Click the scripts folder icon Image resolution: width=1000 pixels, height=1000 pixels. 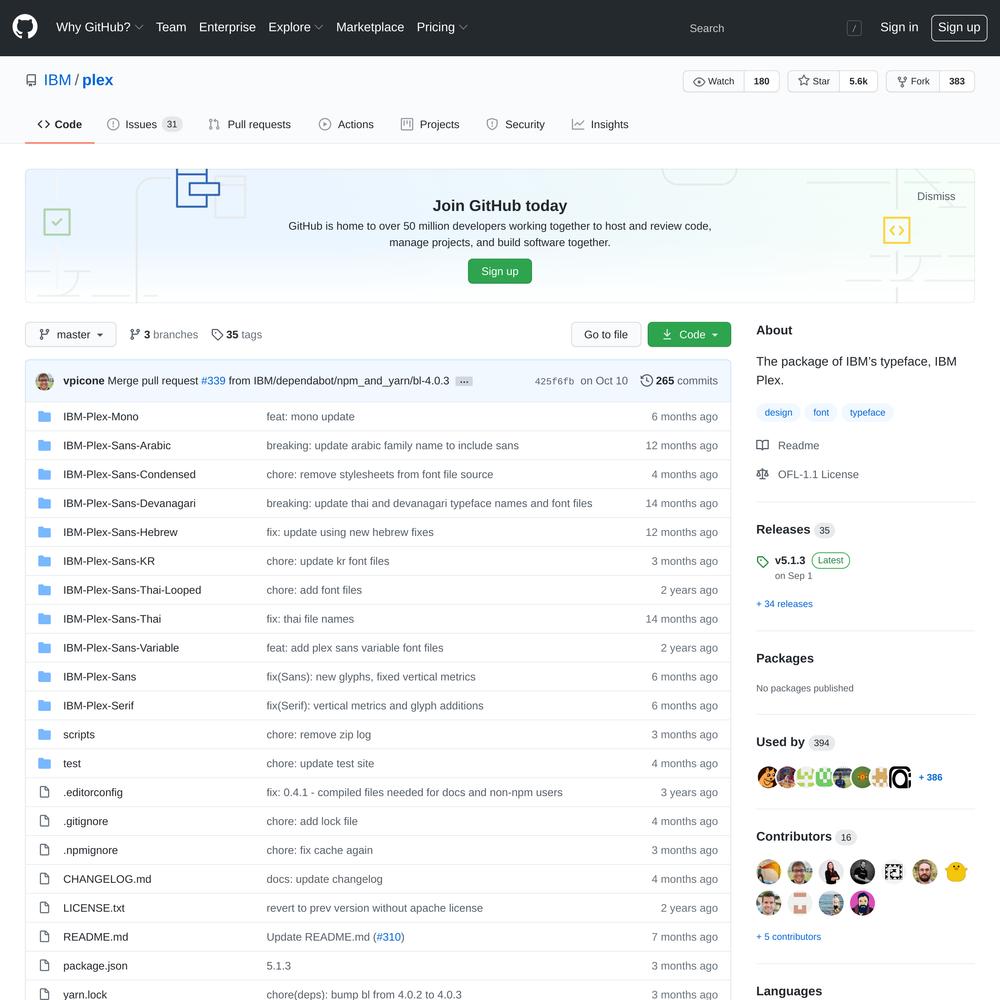click(x=44, y=734)
